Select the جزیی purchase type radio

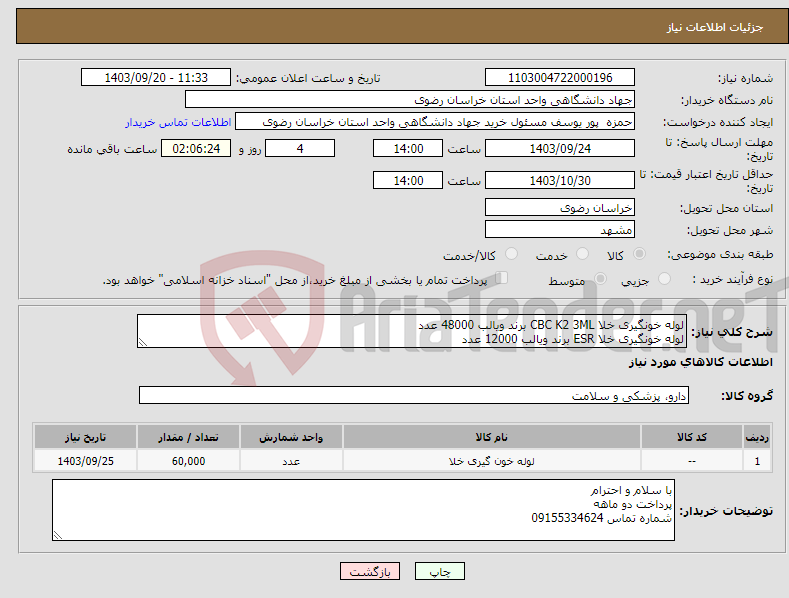pyautogui.click(x=664, y=278)
